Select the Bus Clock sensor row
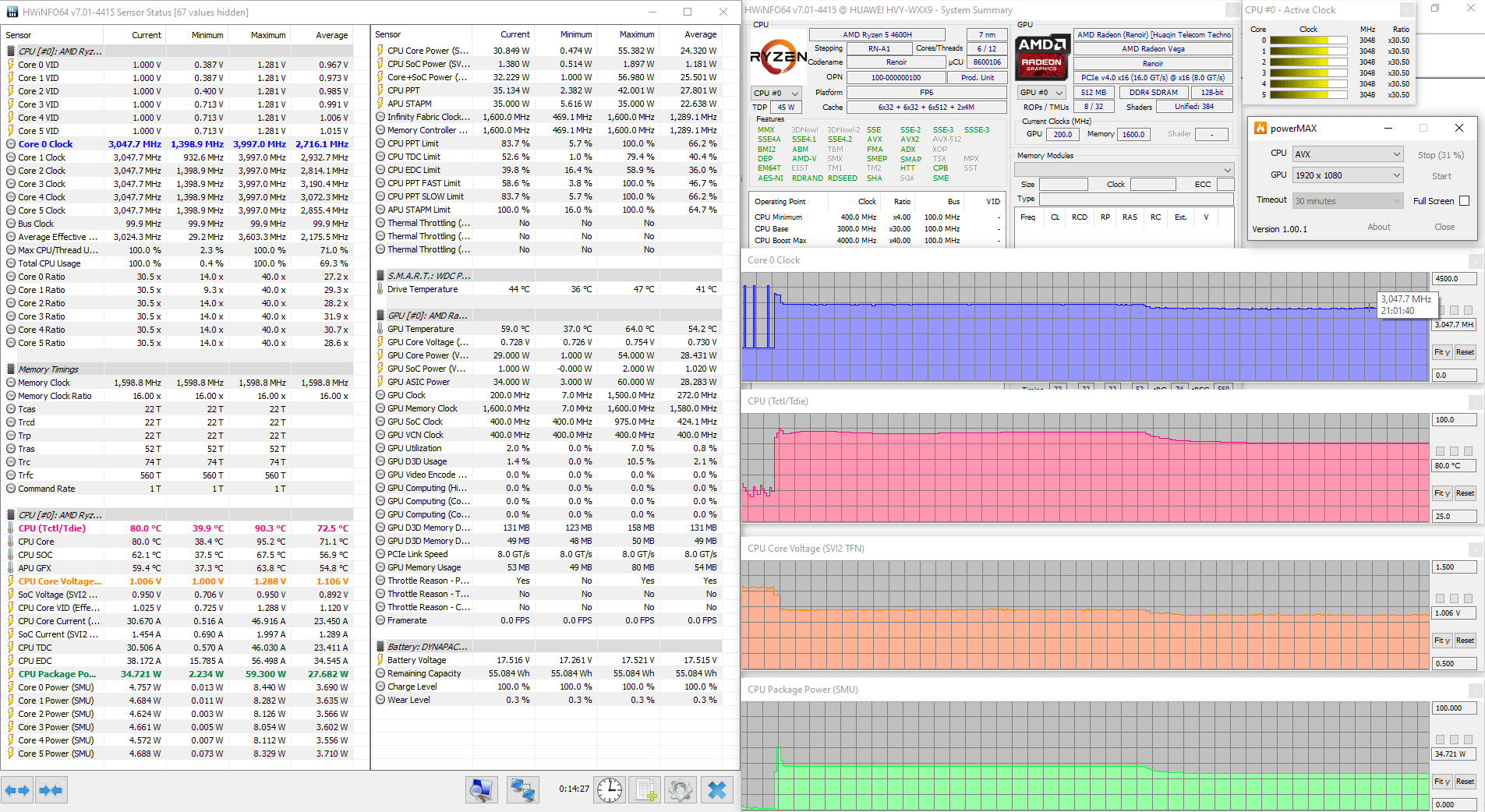The height and width of the screenshot is (812, 1485). (178, 224)
